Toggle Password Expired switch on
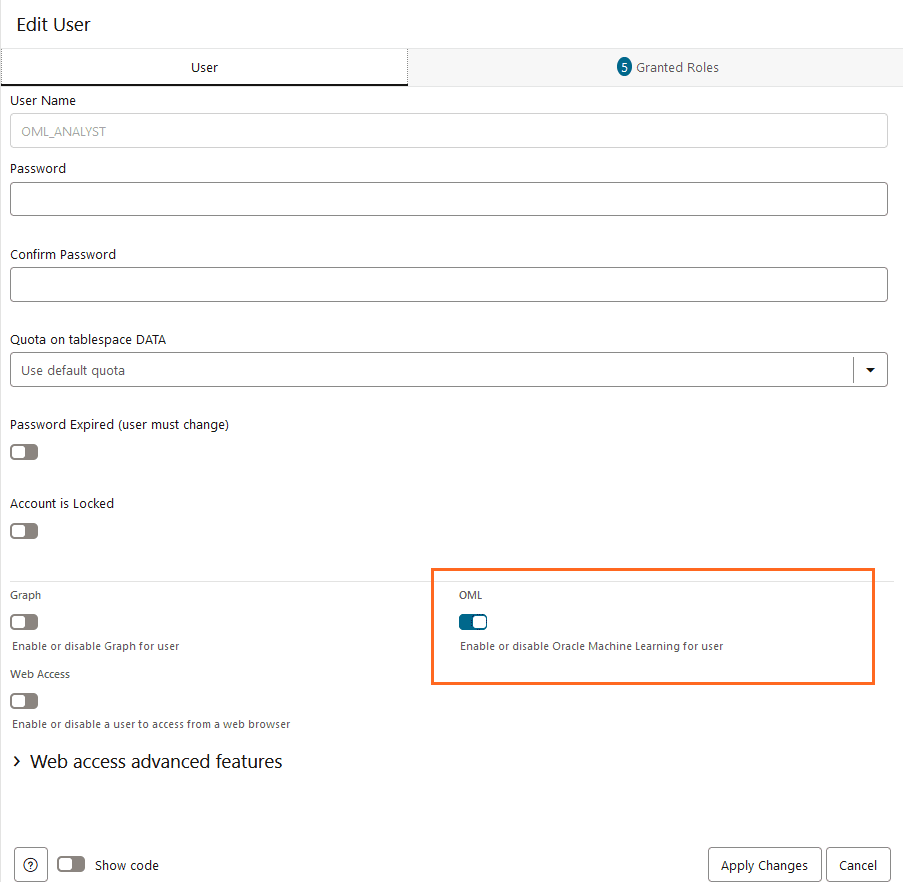 (x=23, y=451)
